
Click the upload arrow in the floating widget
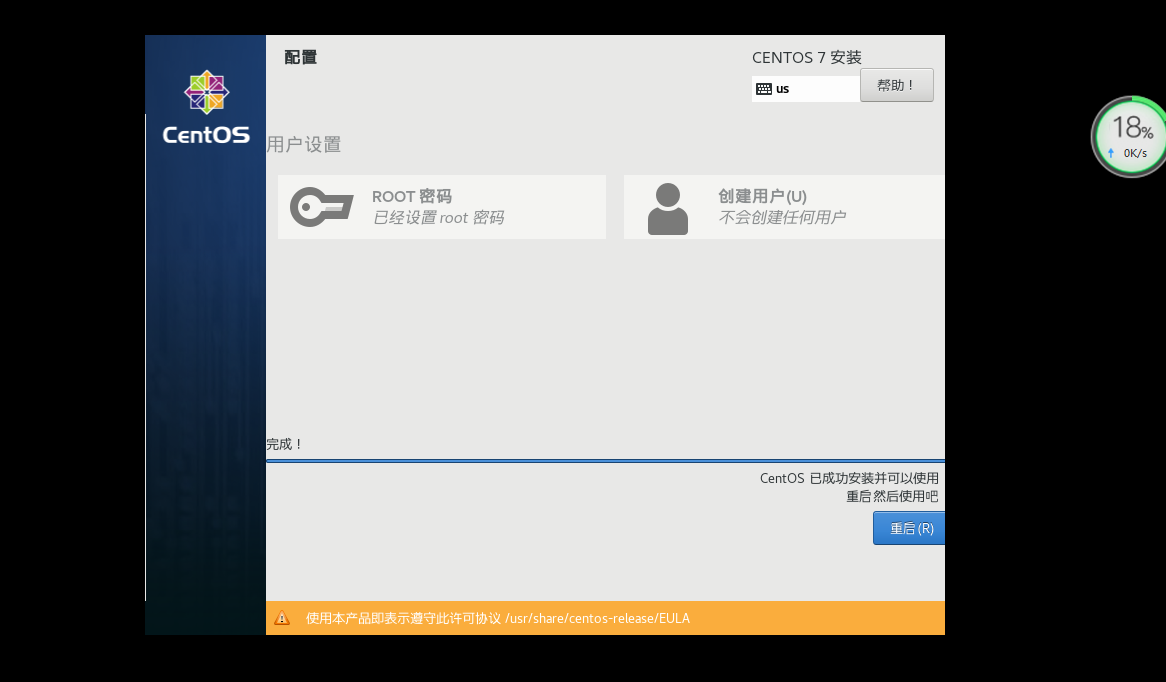pyautogui.click(x=1111, y=153)
